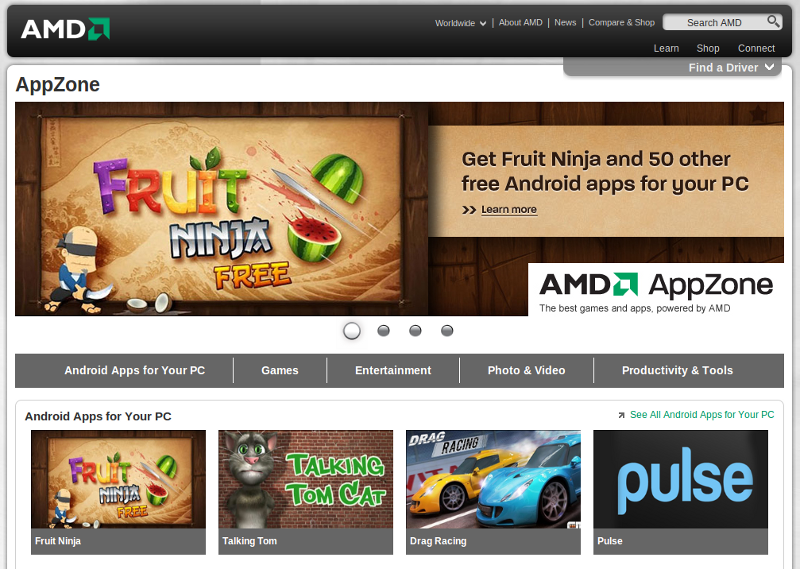Open the Pulse app thumbnail
Viewport: 800px width, 569px height.
pyautogui.click(x=681, y=479)
